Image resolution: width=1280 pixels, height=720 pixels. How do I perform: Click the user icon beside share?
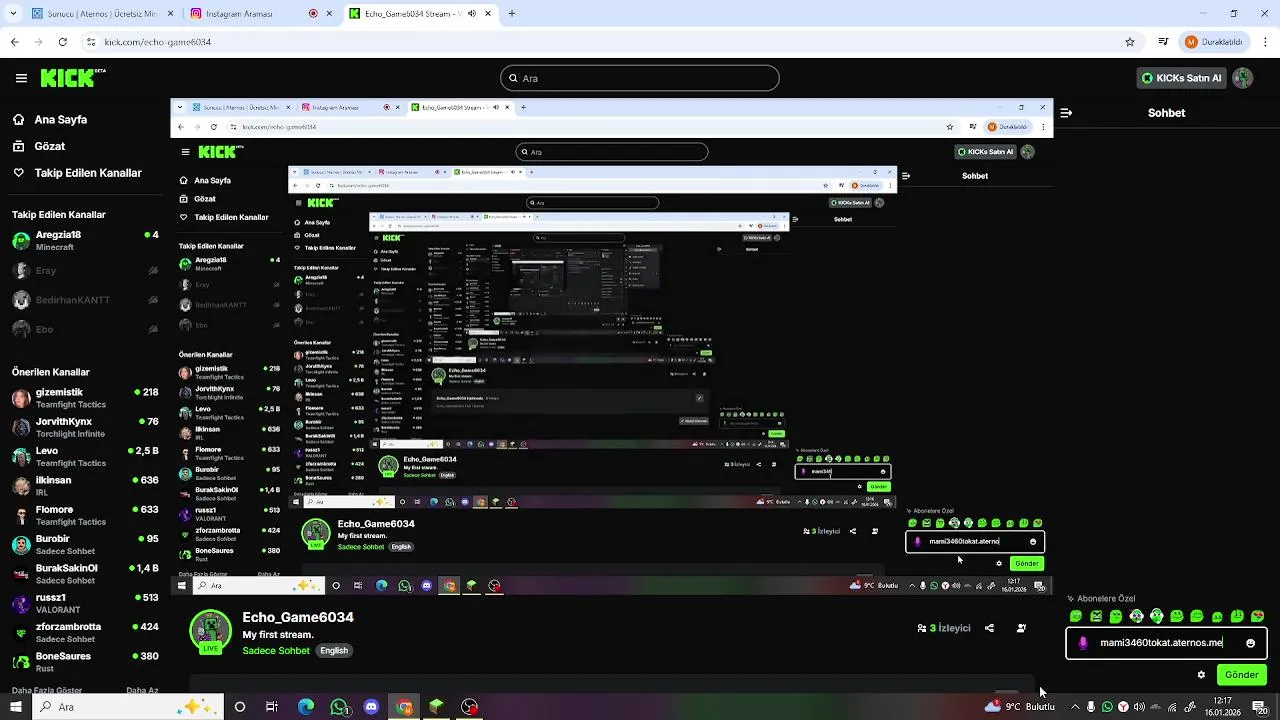click(x=1021, y=628)
